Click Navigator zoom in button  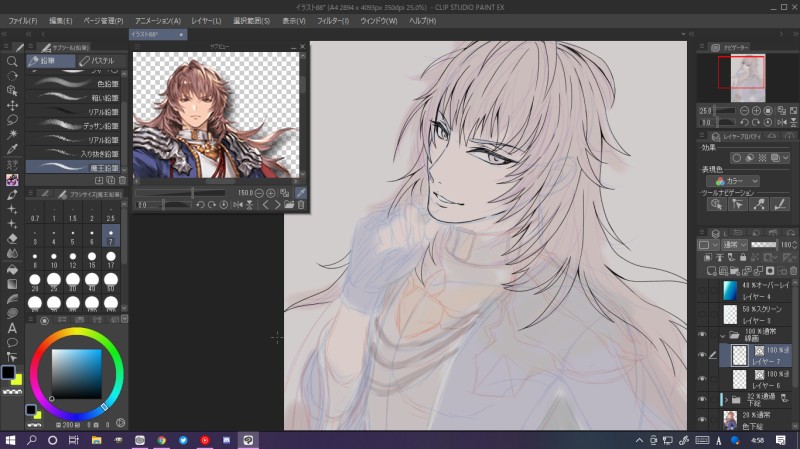pos(756,111)
